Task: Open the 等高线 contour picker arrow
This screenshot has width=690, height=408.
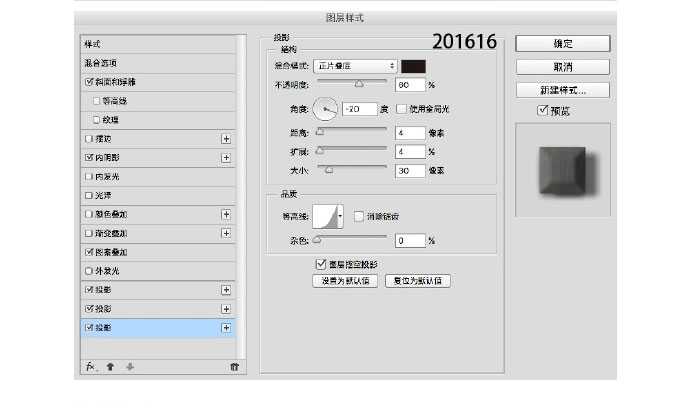Action: (341, 216)
